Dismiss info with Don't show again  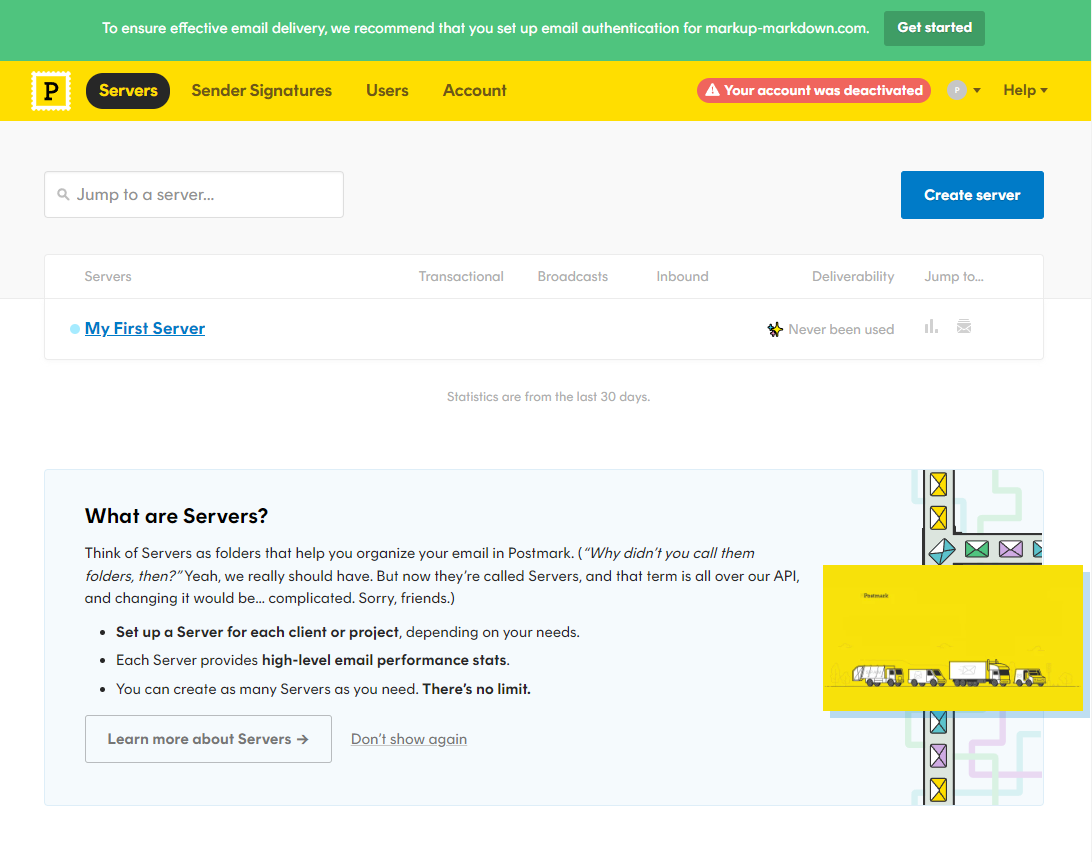click(408, 739)
